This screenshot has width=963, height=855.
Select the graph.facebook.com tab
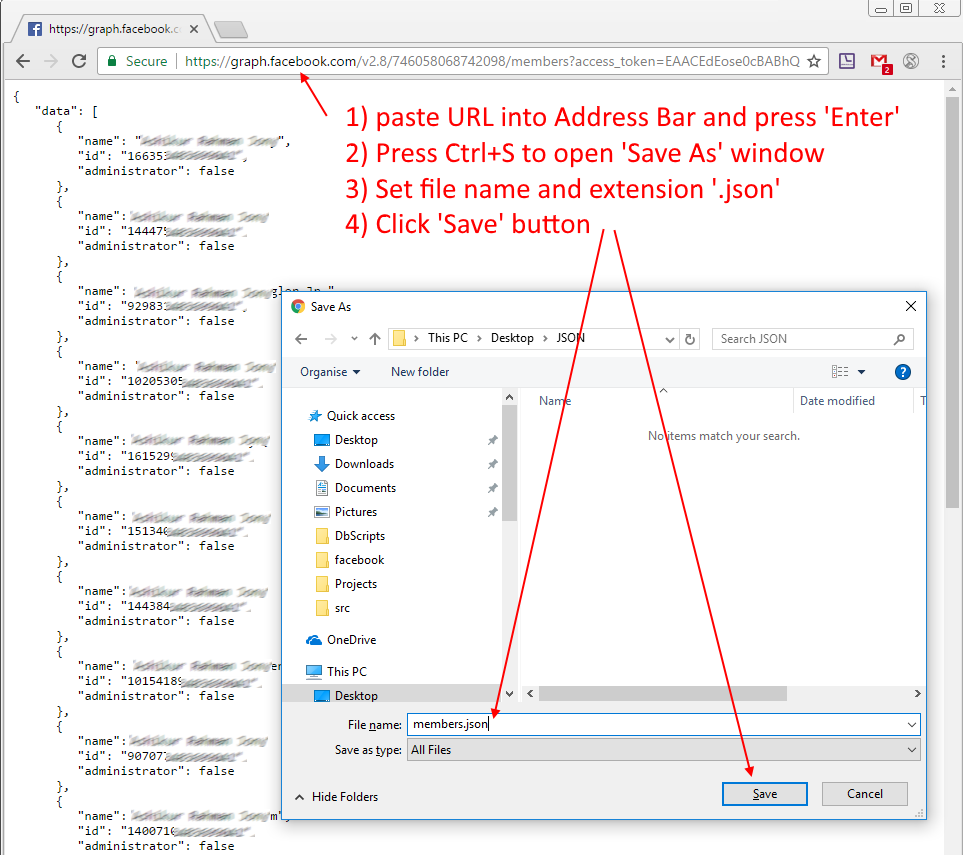coord(114,29)
